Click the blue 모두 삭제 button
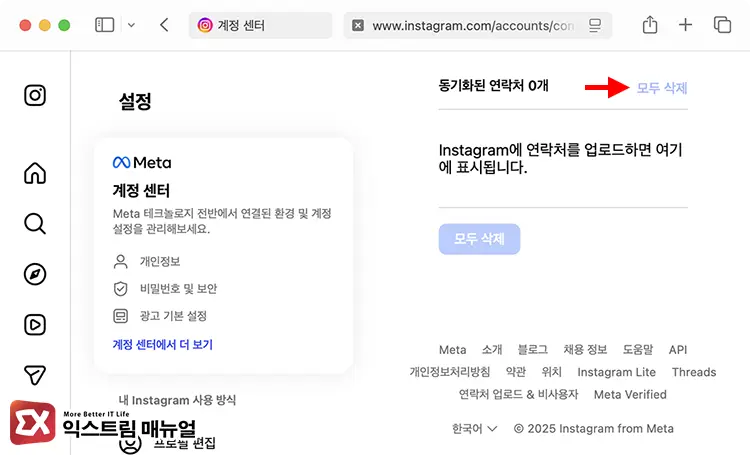 pyautogui.click(x=479, y=239)
